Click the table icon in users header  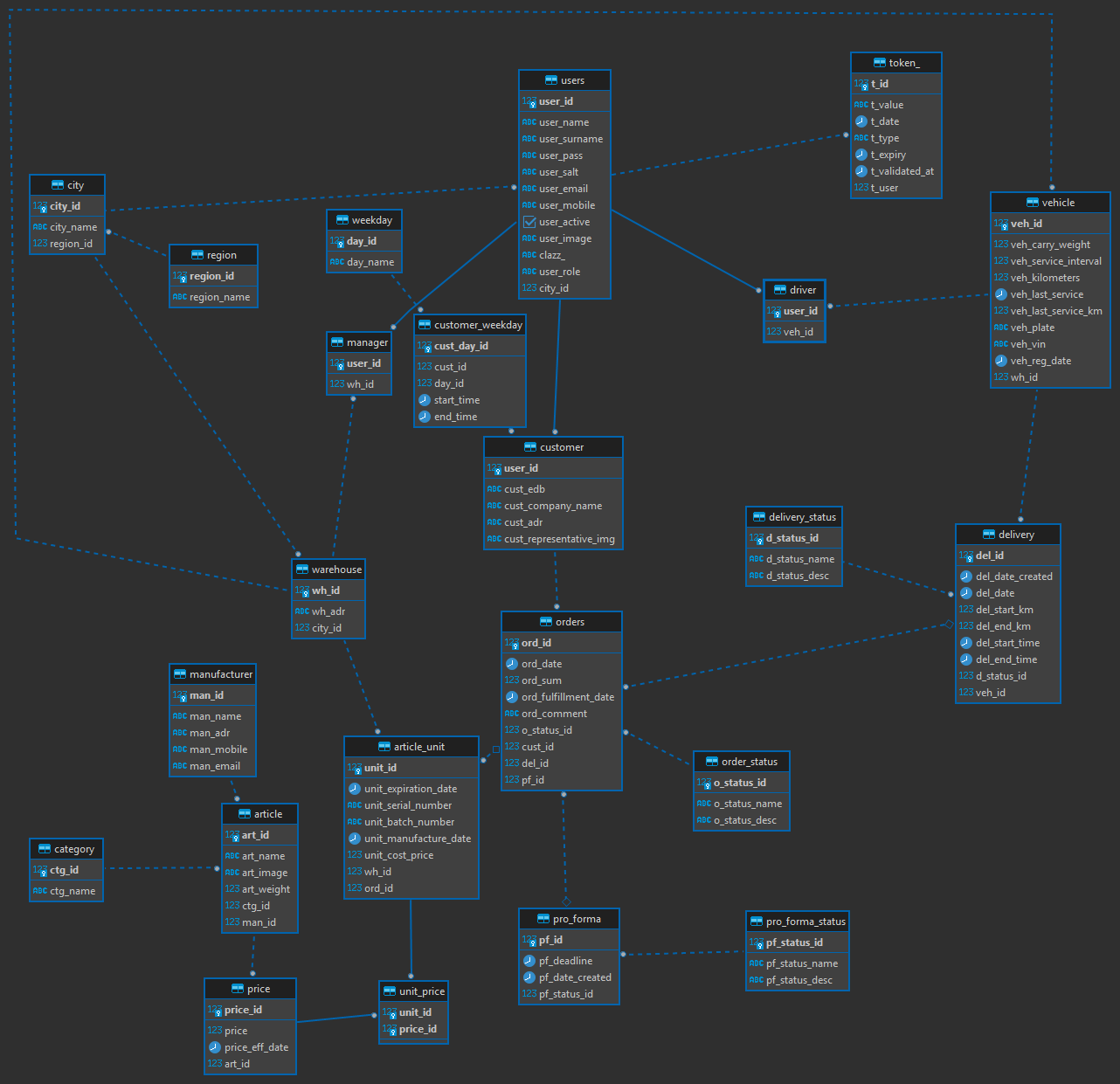pyautogui.click(x=550, y=80)
